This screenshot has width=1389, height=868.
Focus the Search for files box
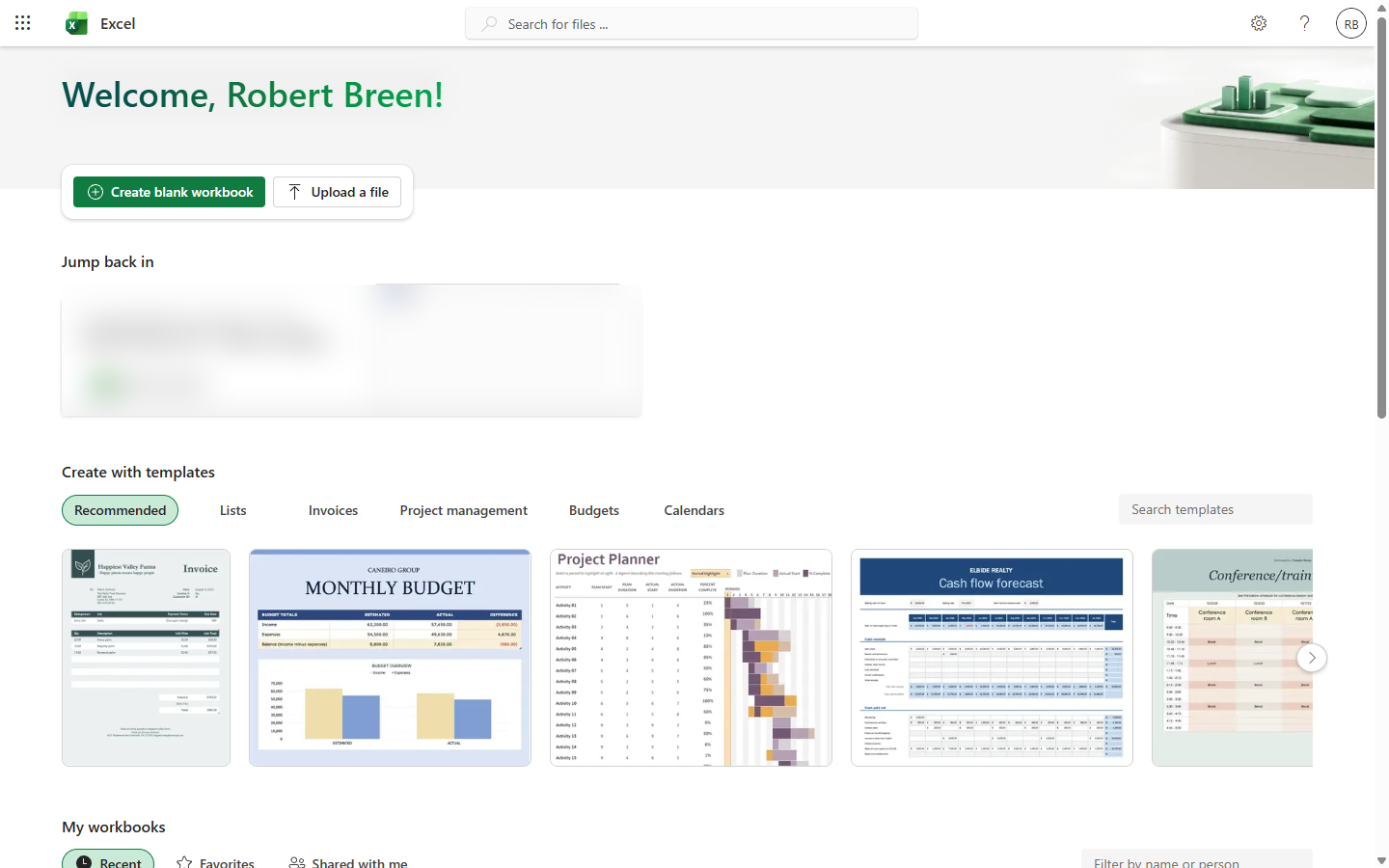pyautogui.click(x=691, y=24)
